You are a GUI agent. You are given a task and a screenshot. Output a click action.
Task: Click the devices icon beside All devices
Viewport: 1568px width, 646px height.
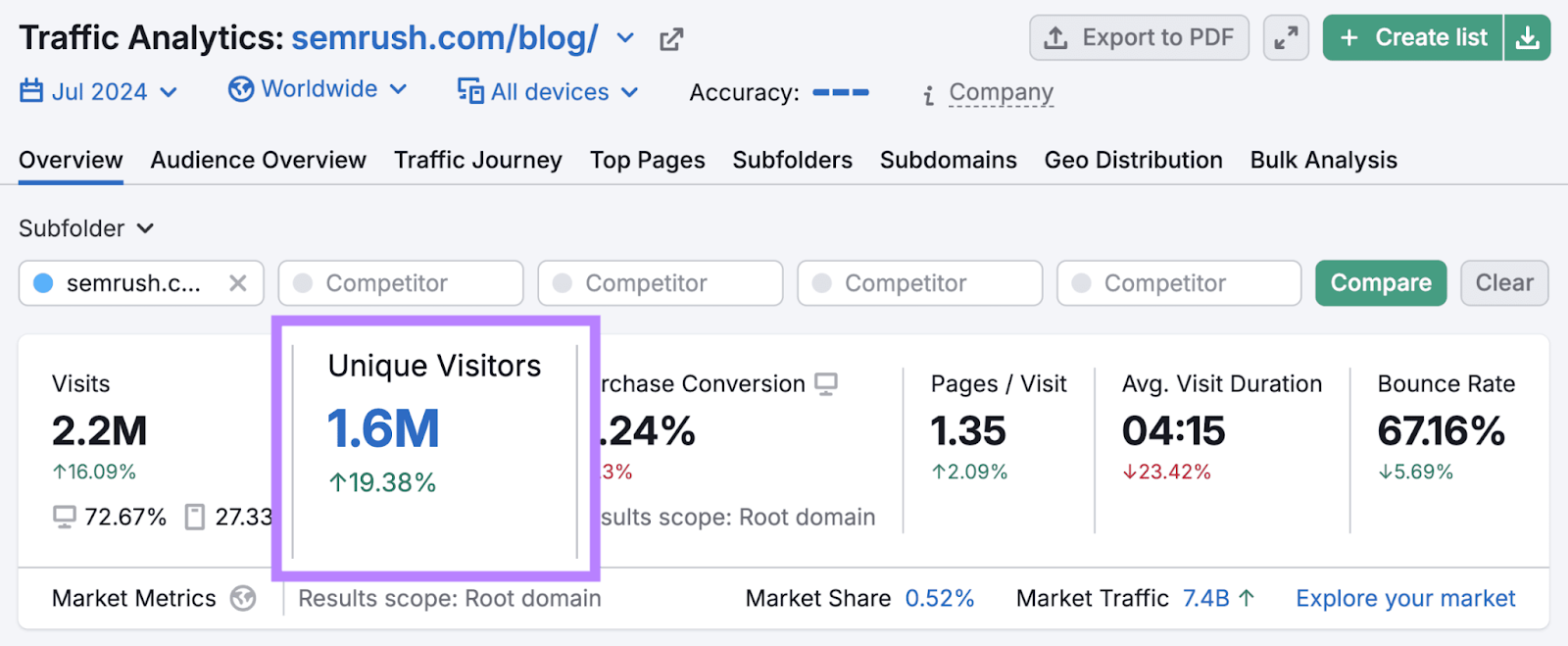[x=470, y=90]
